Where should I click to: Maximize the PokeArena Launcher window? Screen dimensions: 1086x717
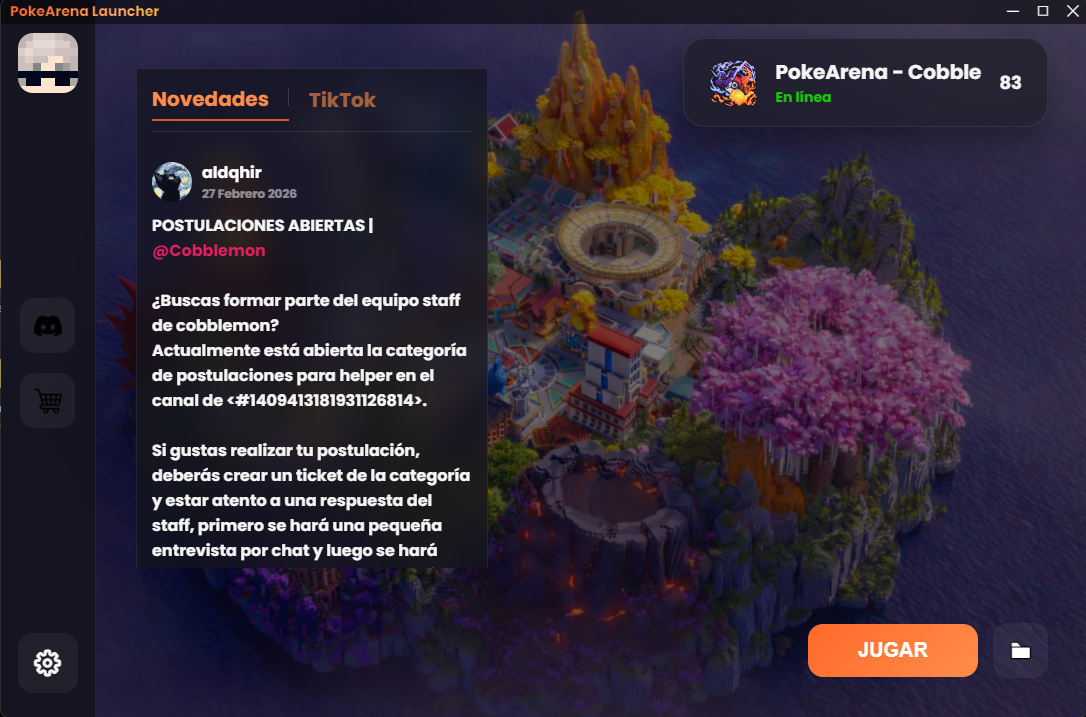[1042, 11]
